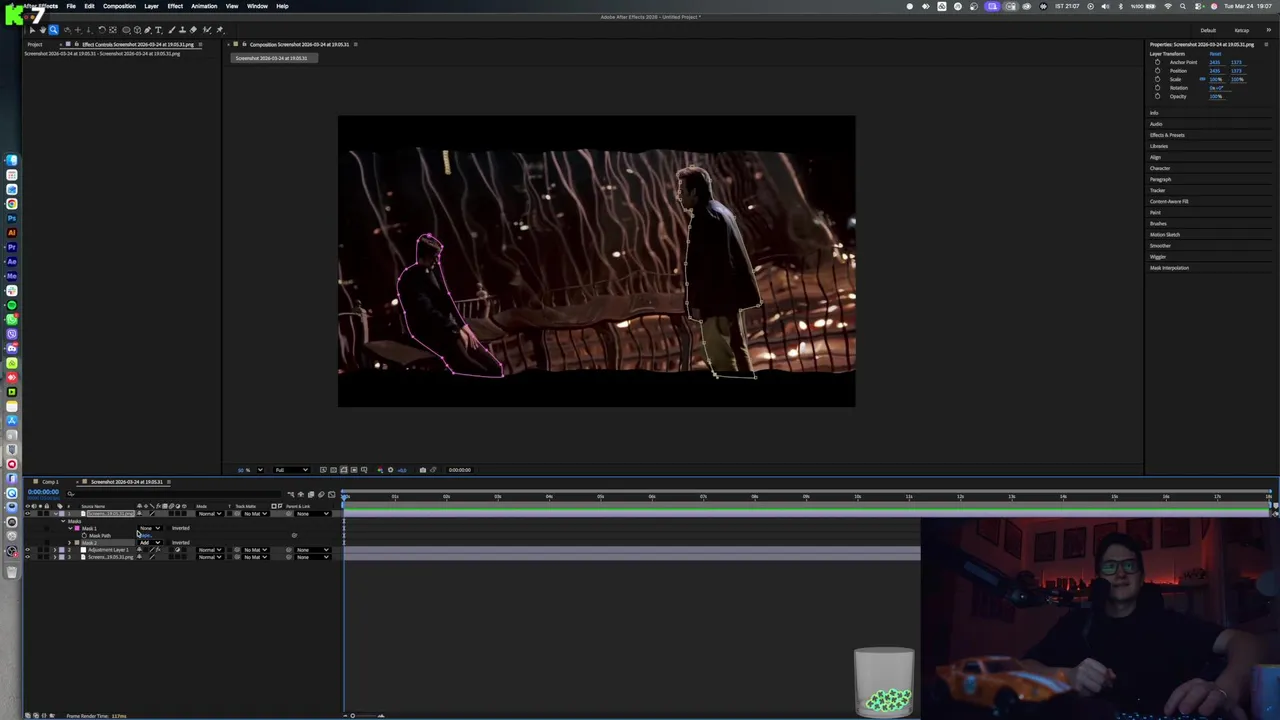
Task: Toggle Rotation stopwatch in Properties
Action: coord(1157,88)
